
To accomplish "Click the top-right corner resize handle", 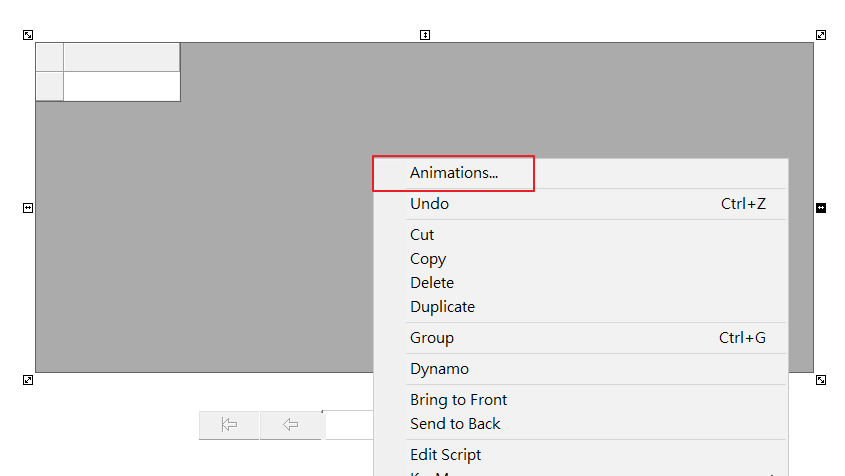I will point(821,35).
